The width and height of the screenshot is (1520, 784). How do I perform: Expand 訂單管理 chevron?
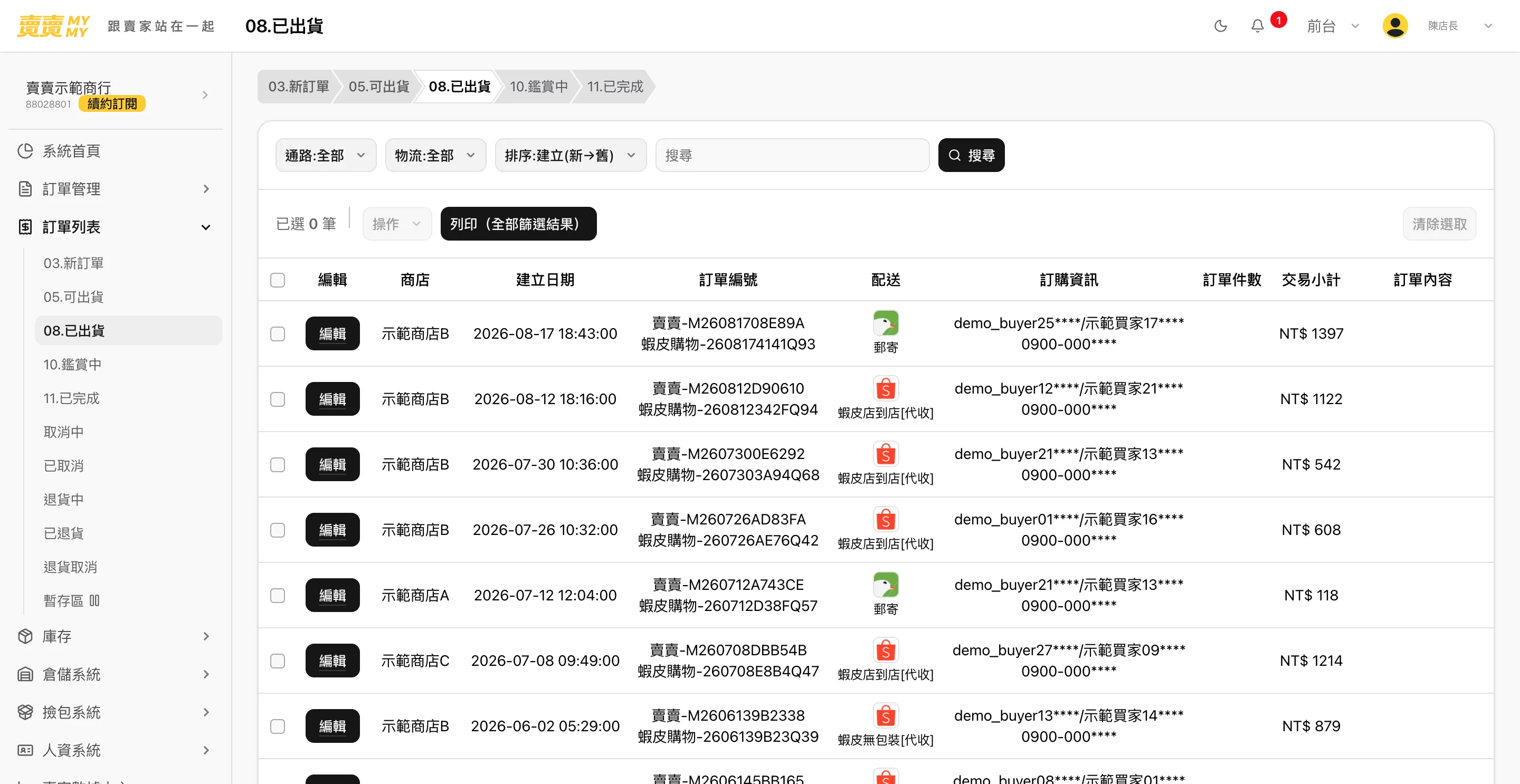point(206,189)
